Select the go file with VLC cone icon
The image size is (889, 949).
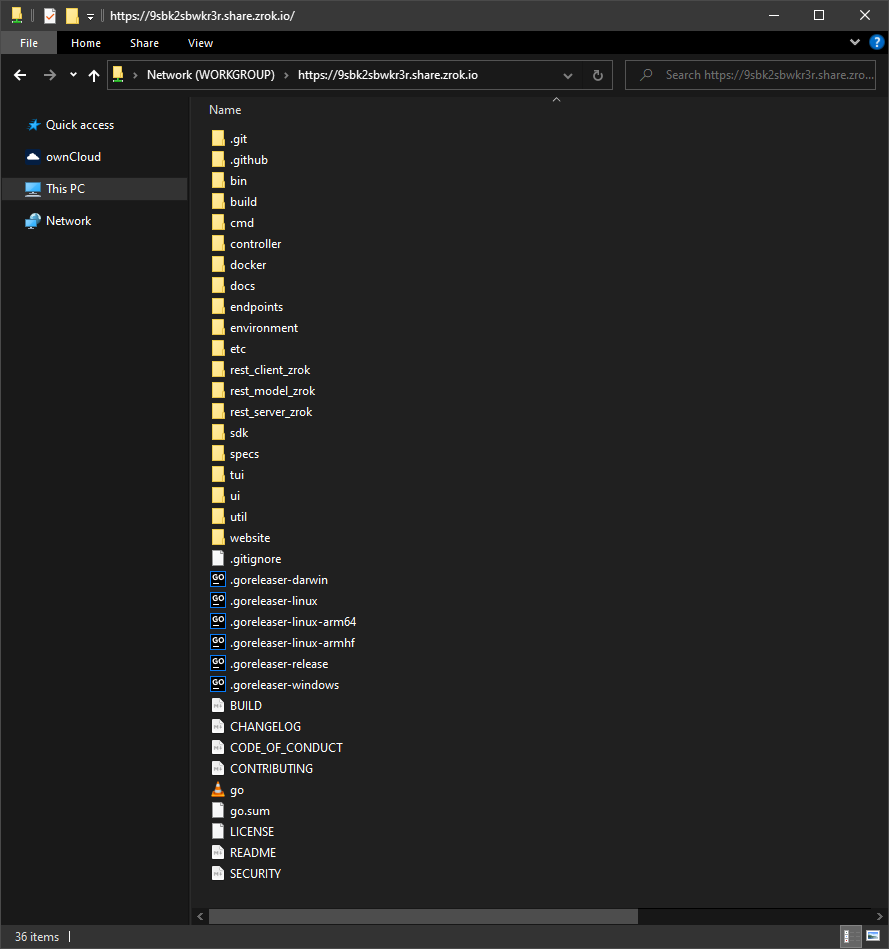point(228,790)
